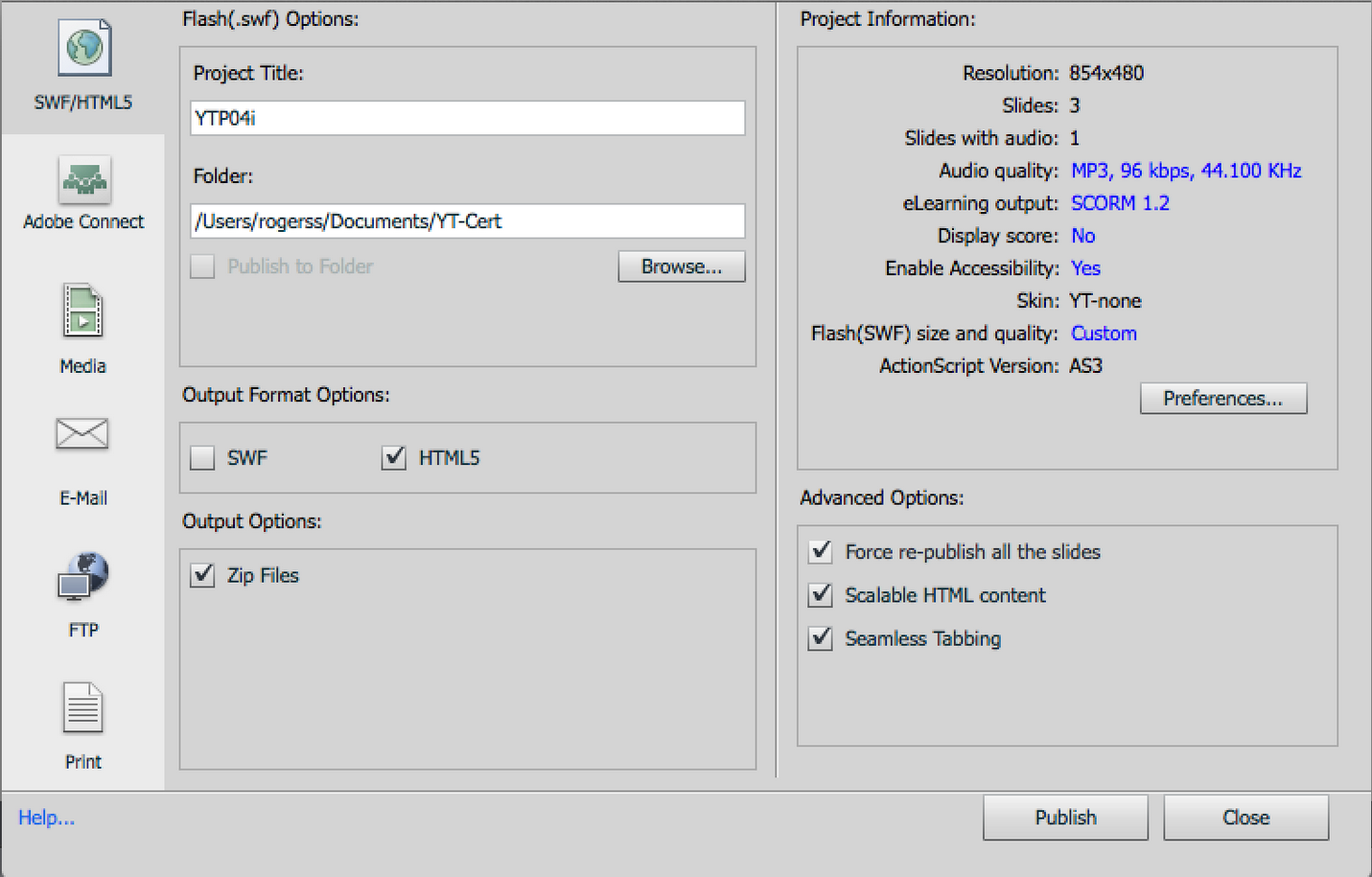Toggle the Zip Files checkbox
This screenshot has width=1372, height=877.
point(202,575)
